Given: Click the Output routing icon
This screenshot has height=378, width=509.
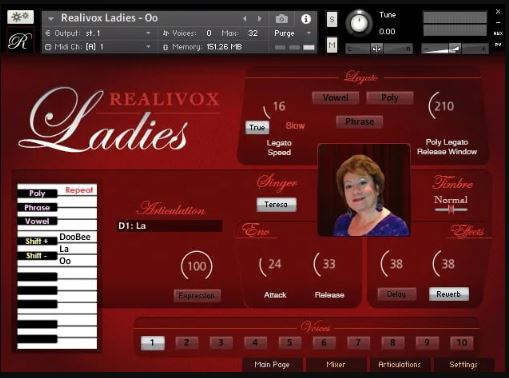Looking at the screenshot, I should (x=48, y=33).
